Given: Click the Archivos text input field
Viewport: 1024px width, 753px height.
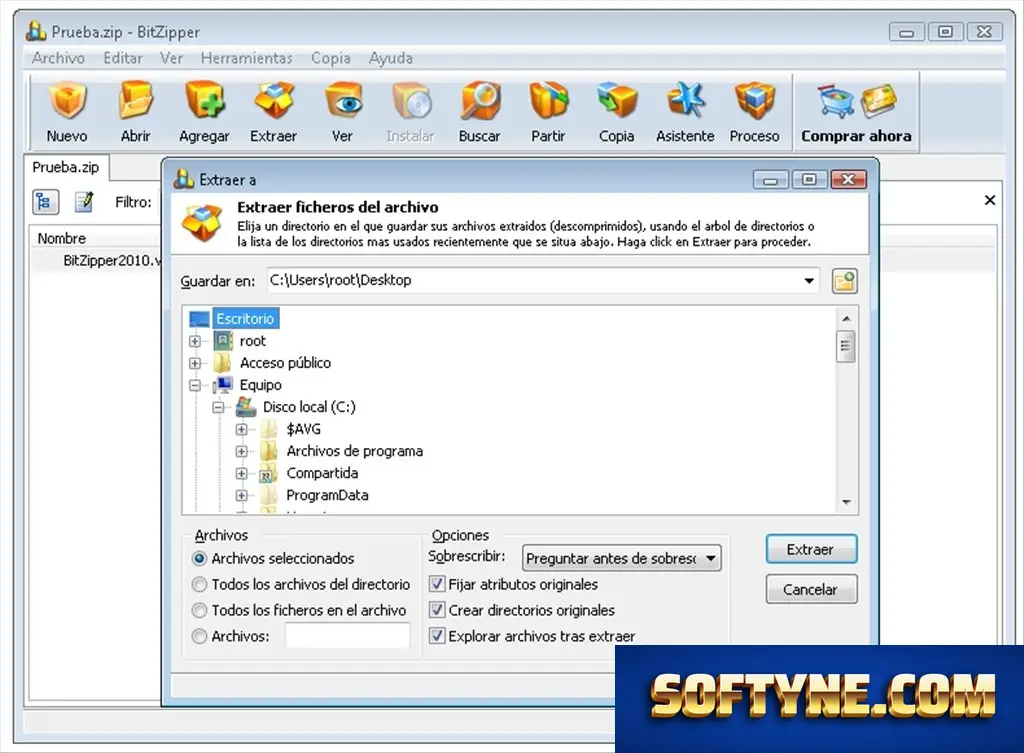Looking at the screenshot, I should click(x=347, y=635).
